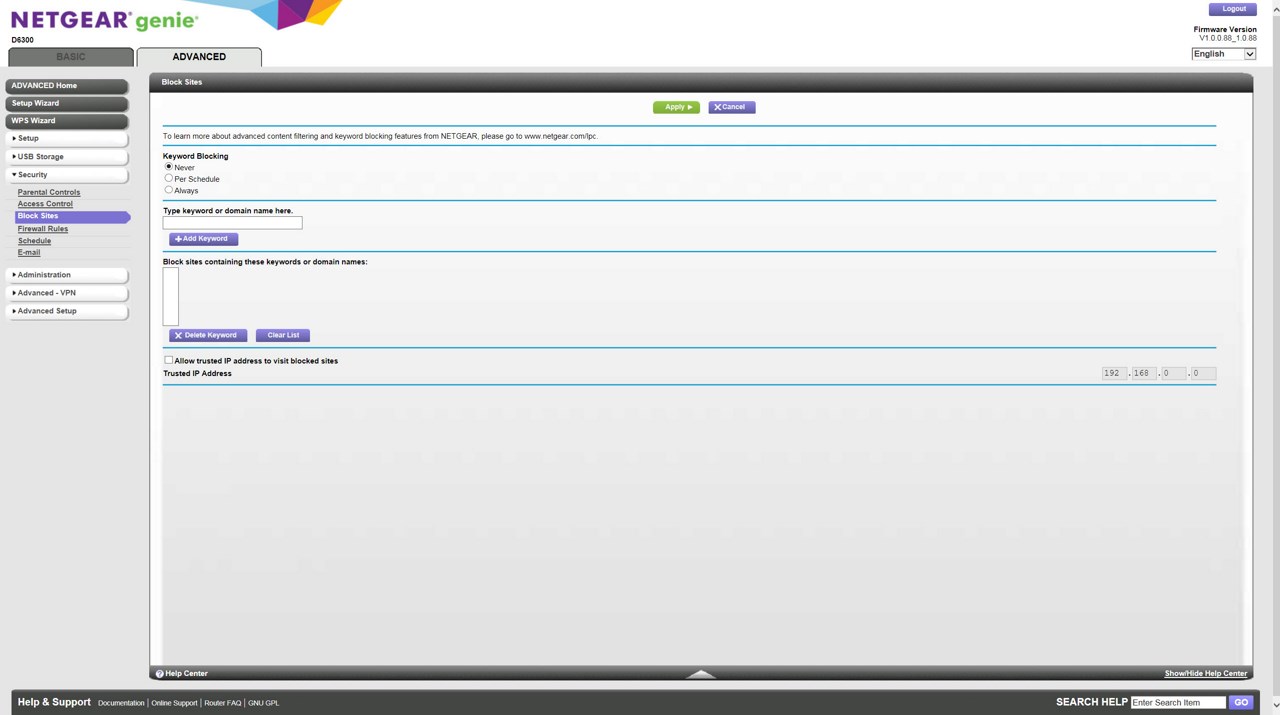Click the Trusted IP Address label
This screenshot has width=1280, height=715.
(x=197, y=373)
